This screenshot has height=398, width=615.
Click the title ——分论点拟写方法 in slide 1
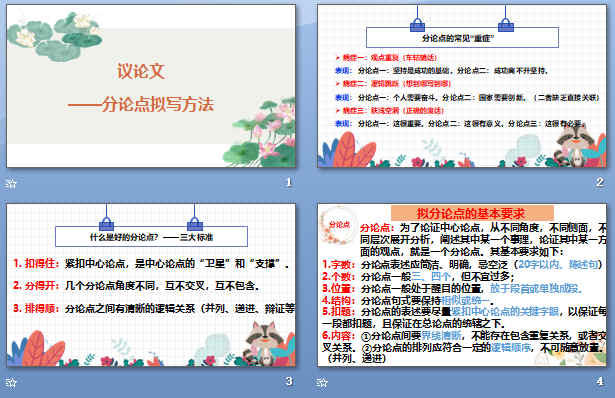141,105
